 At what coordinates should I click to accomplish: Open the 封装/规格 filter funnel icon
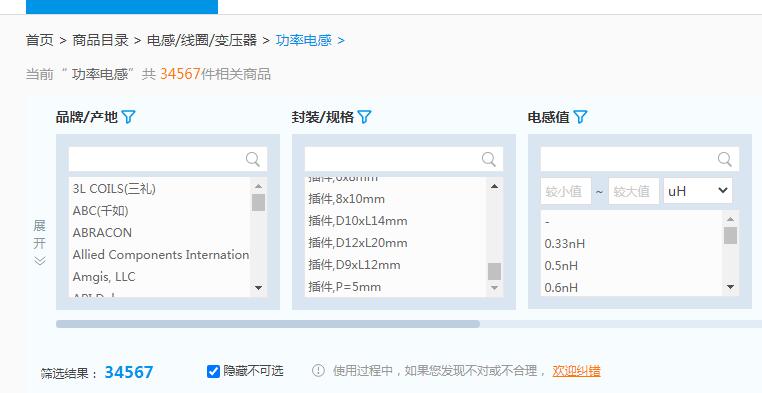pyautogui.click(x=364, y=117)
